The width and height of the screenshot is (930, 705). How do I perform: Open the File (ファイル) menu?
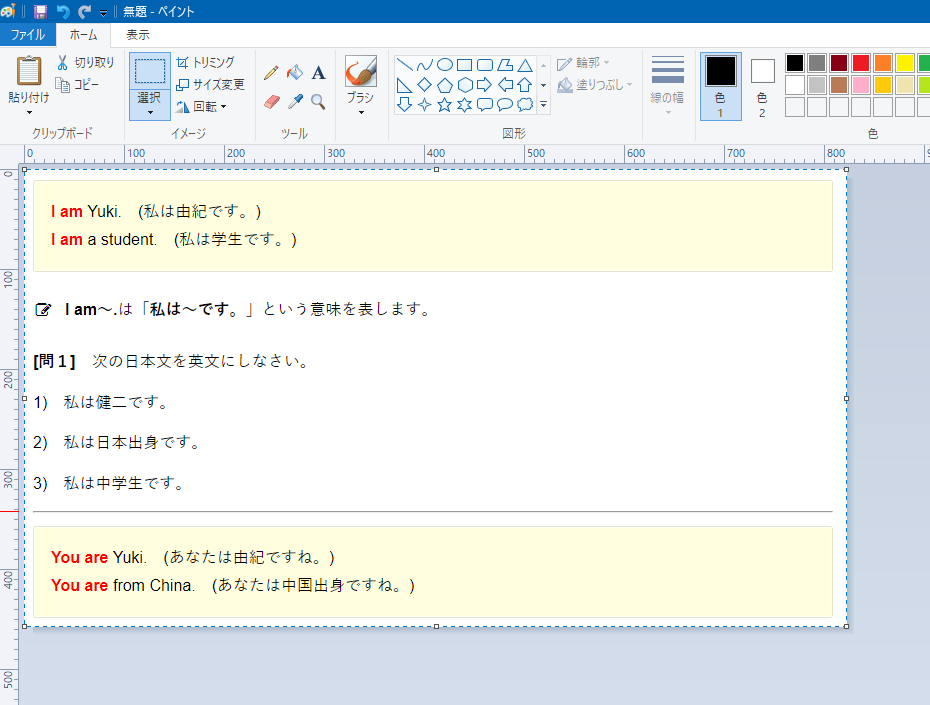(x=27, y=35)
